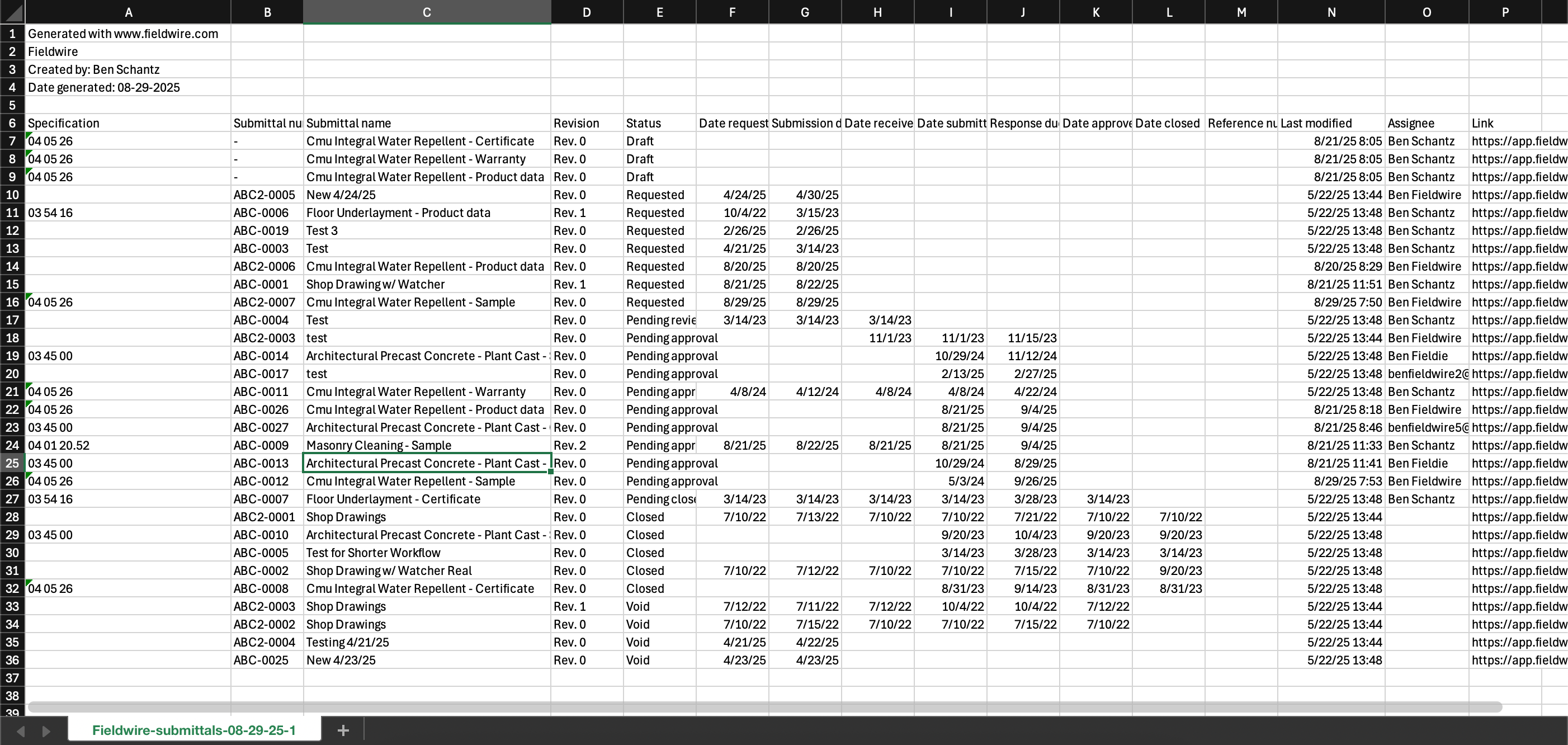
Task: Click the next sheet navigation arrow
Action: (46, 730)
